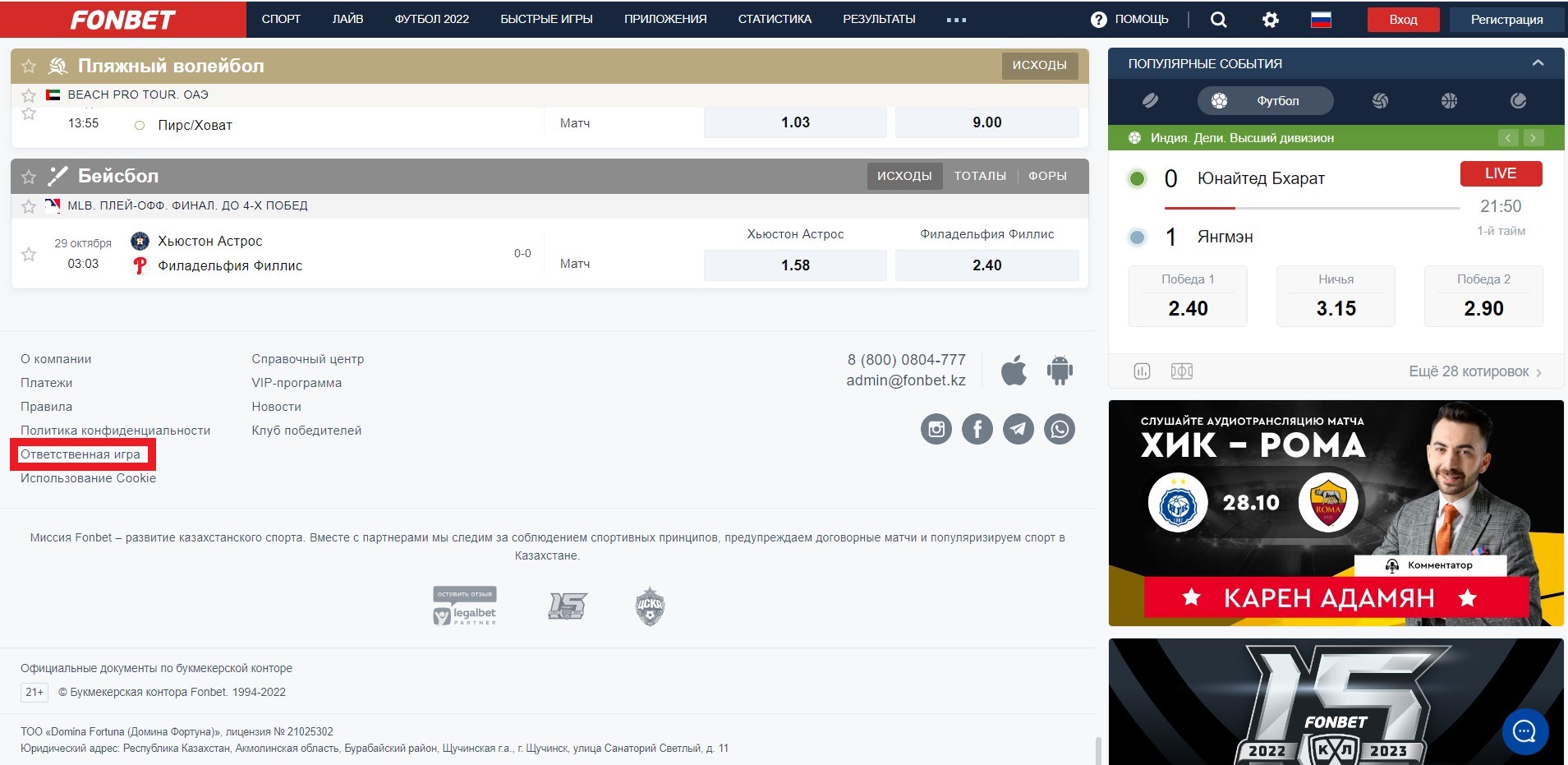Open Политика конфиденциальности footer link
Image resolution: width=1568 pixels, height=765 pixels.
click(115, 431)
